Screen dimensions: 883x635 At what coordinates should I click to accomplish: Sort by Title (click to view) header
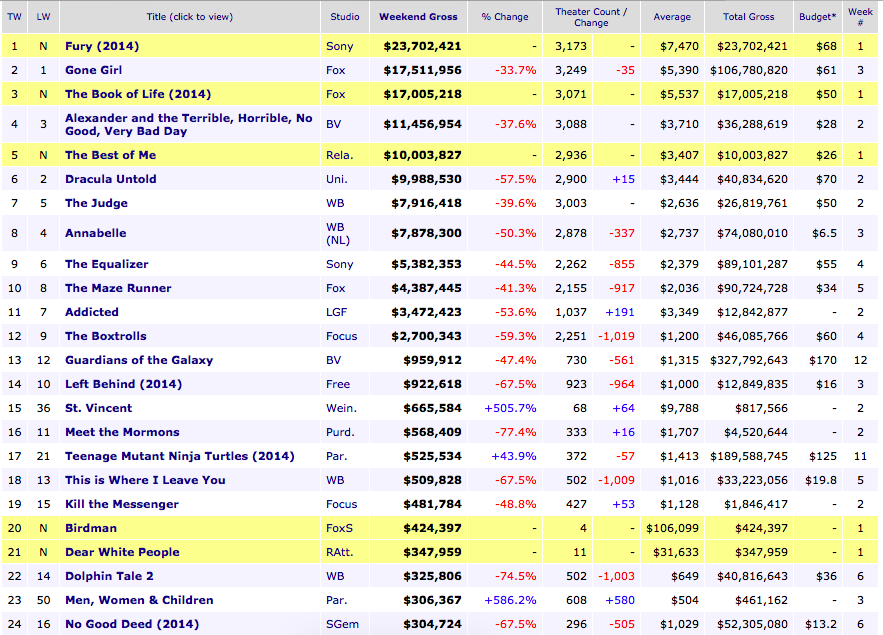pos(190,17)
